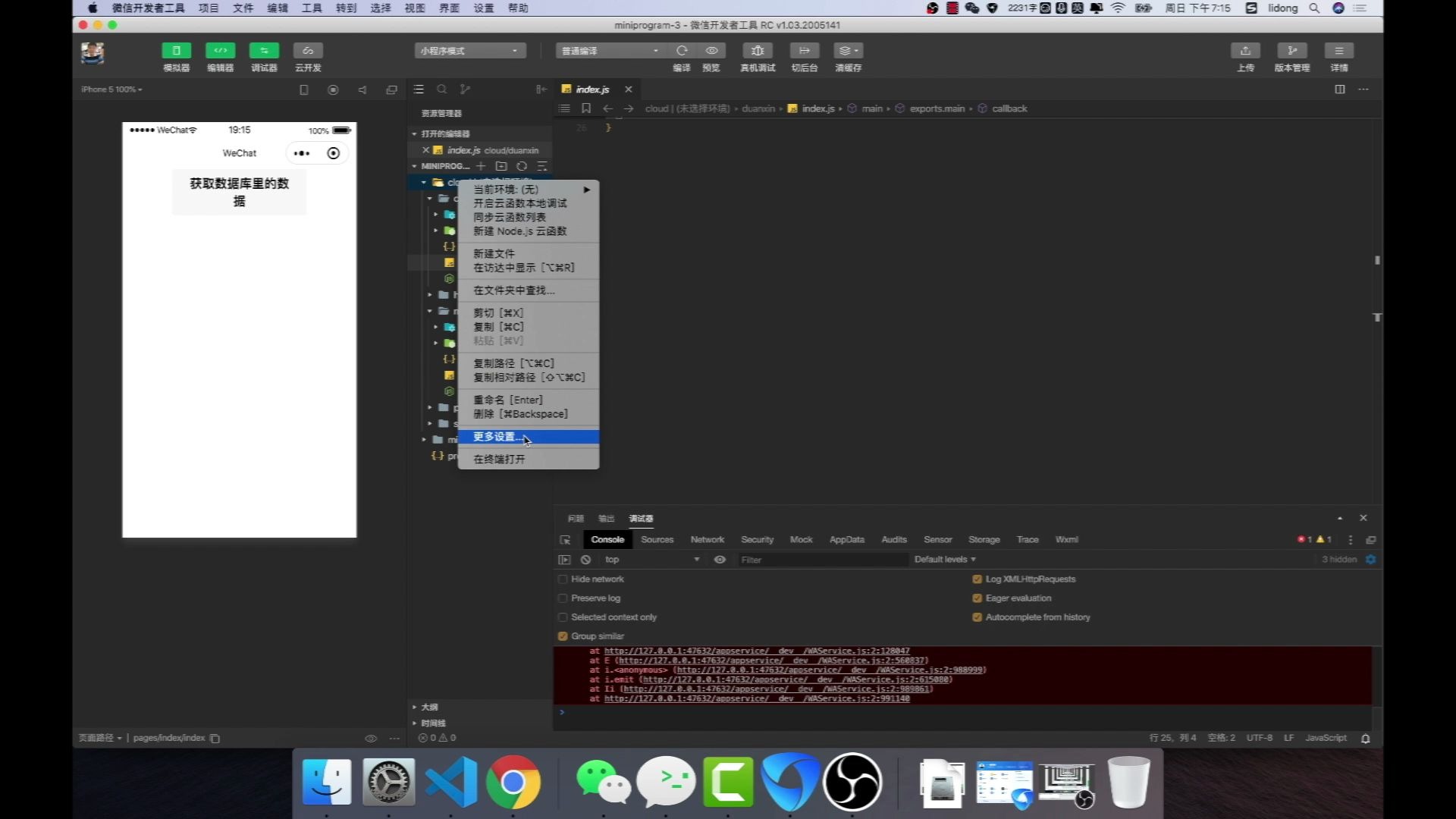1456x819 pixels.
Task: Refresh the explorer file tree
Action: 522,166
